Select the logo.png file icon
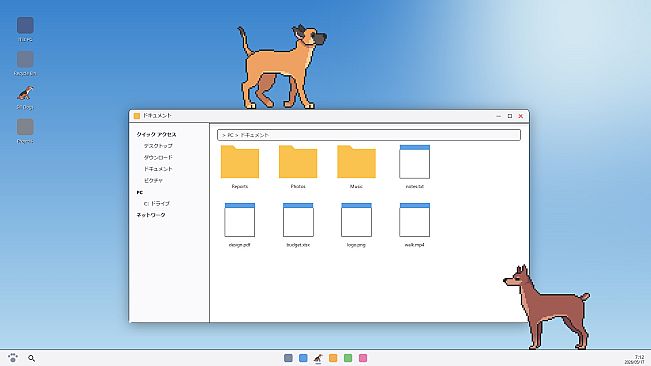651x366 pixels. point(356,220)
